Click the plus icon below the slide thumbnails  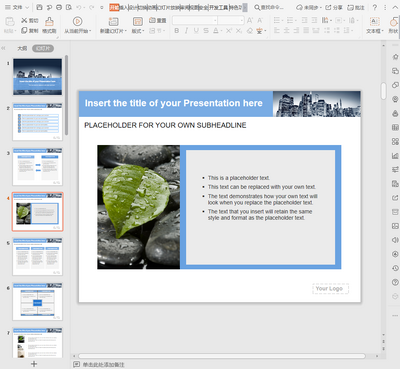(x=34, y=364)
